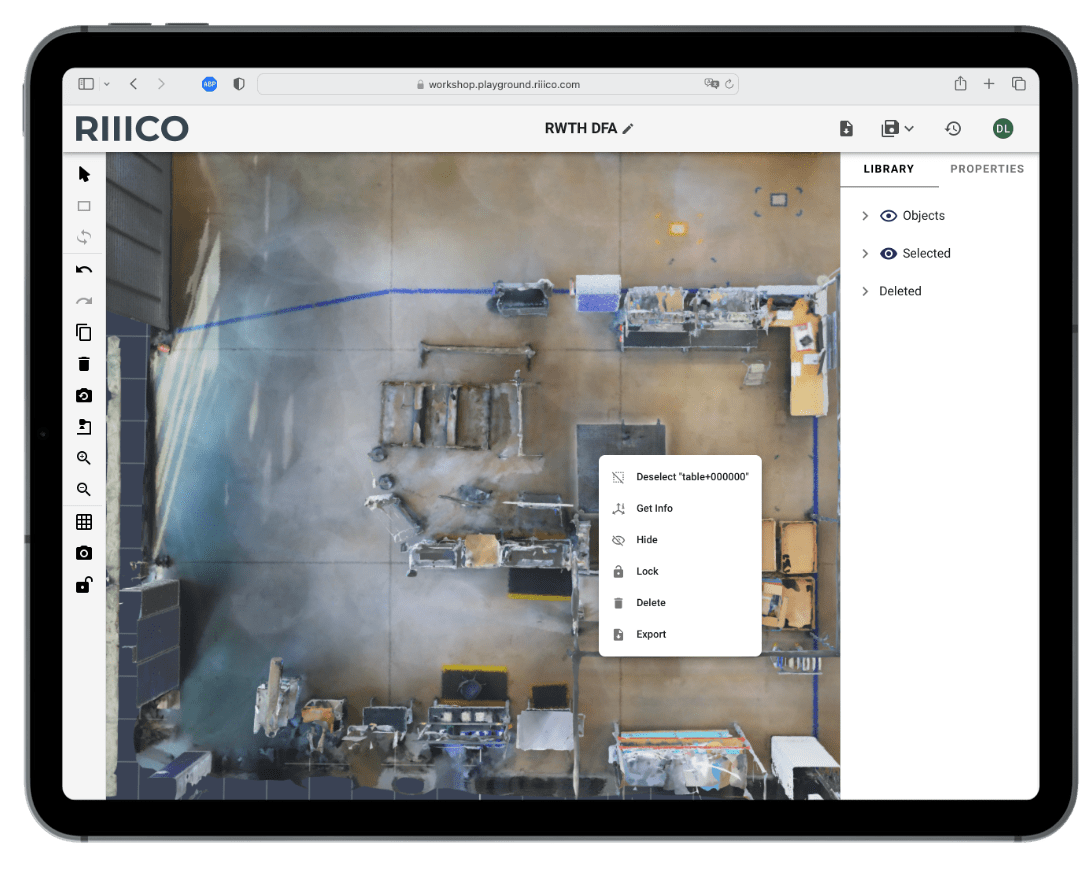Screen dimensions: 1081x875
Task: Reload the page
Action: (x=729, y=84)
